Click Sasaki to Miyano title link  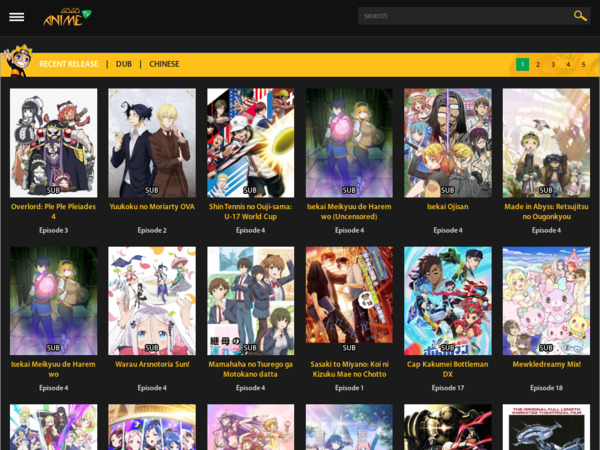pyautogui.click(x=349, y=369)
